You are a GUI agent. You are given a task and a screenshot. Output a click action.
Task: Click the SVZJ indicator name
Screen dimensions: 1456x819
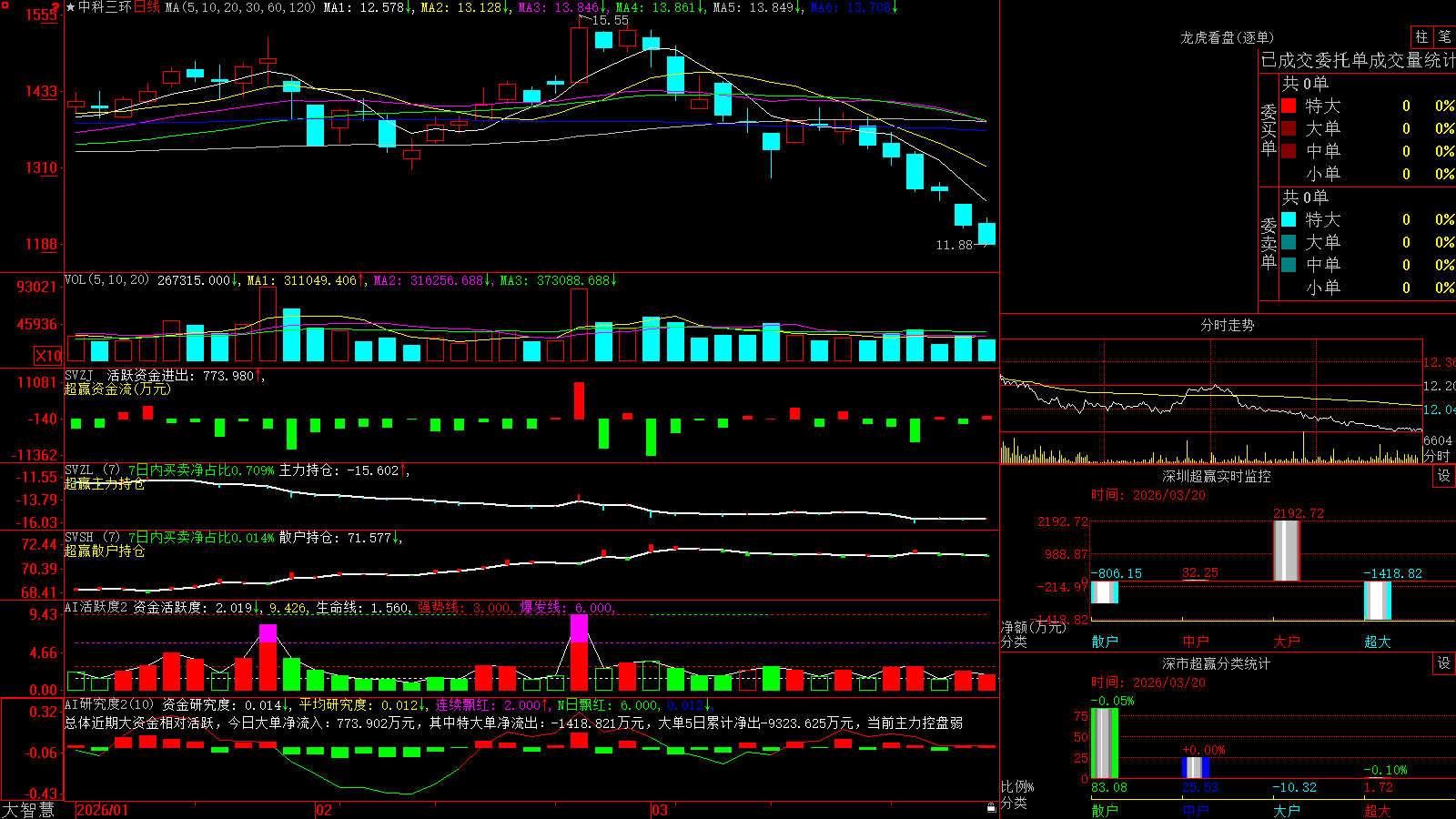pyautogui.click(x=79, y=375)
